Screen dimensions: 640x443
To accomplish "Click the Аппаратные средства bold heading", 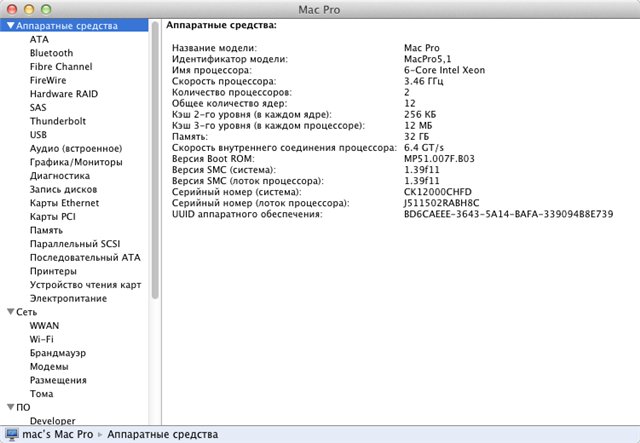I will click(x=221, y=25).
